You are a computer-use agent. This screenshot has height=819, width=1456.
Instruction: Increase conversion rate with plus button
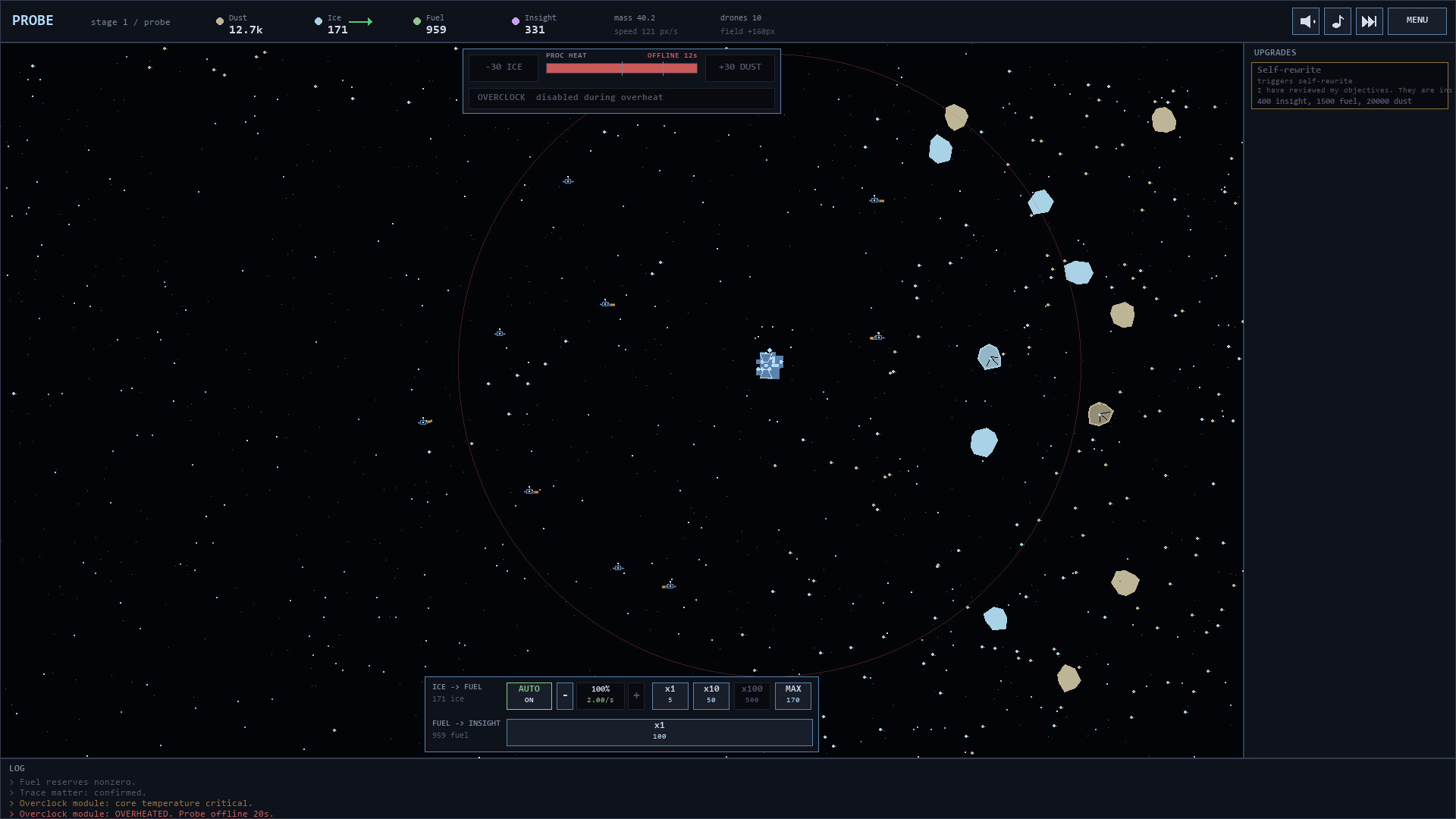636,695
